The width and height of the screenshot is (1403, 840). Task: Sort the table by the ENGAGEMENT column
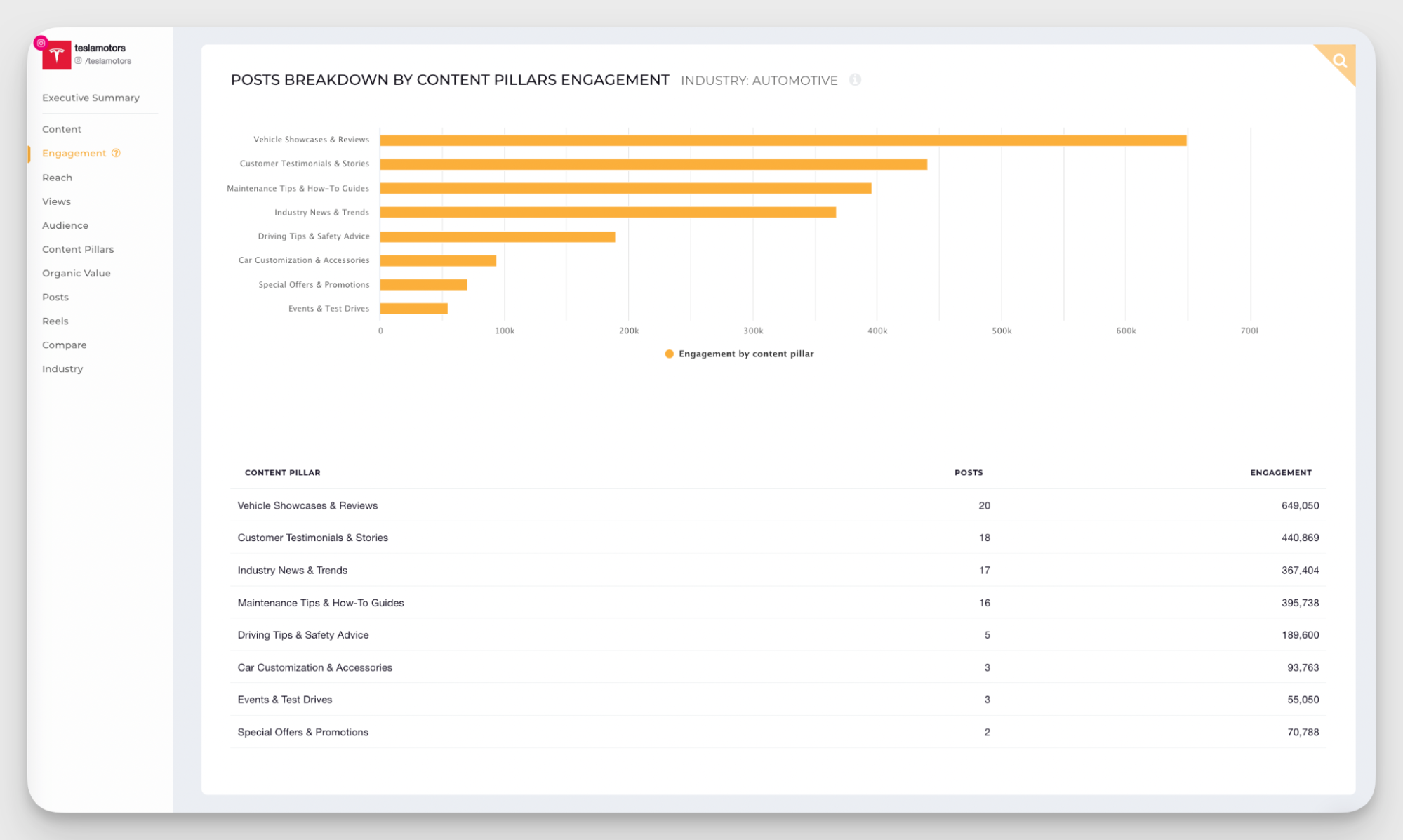pos(1280,472)
